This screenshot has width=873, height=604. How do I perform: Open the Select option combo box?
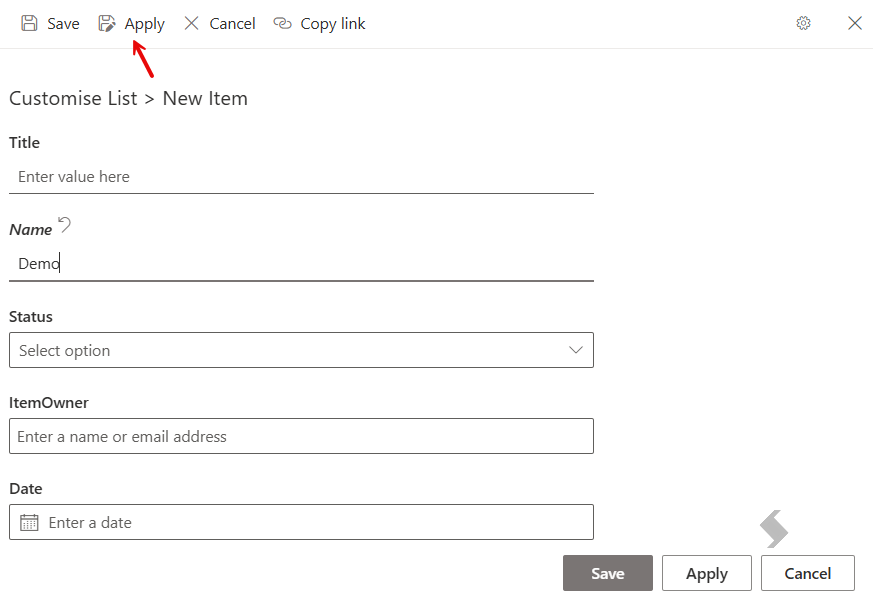(301, 350)
